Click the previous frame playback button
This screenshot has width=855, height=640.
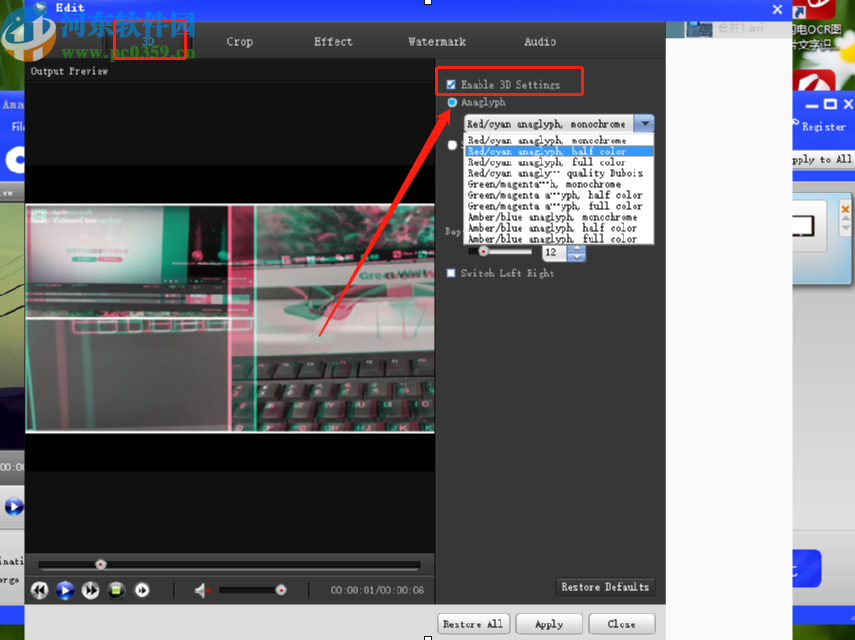click(39, 590)
